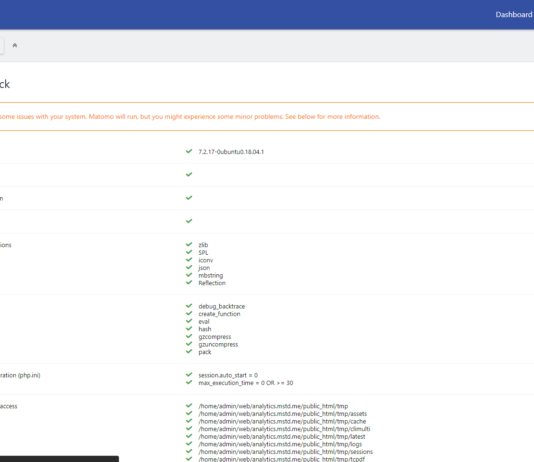
Task: Click the checkmark next to zlib extension
Action: [x=189, y=244]
